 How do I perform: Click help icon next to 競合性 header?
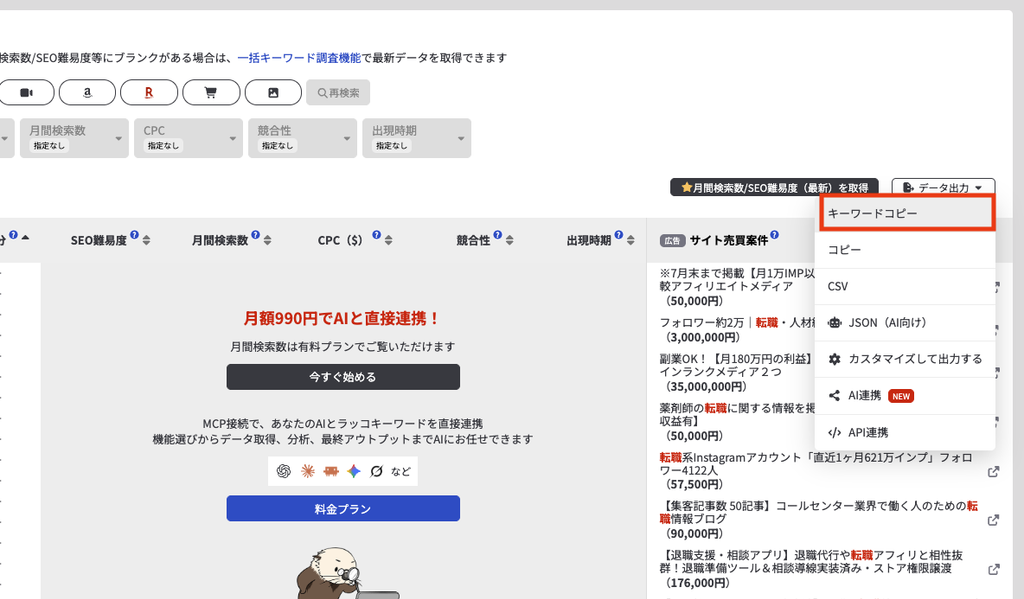coord(498,235)
